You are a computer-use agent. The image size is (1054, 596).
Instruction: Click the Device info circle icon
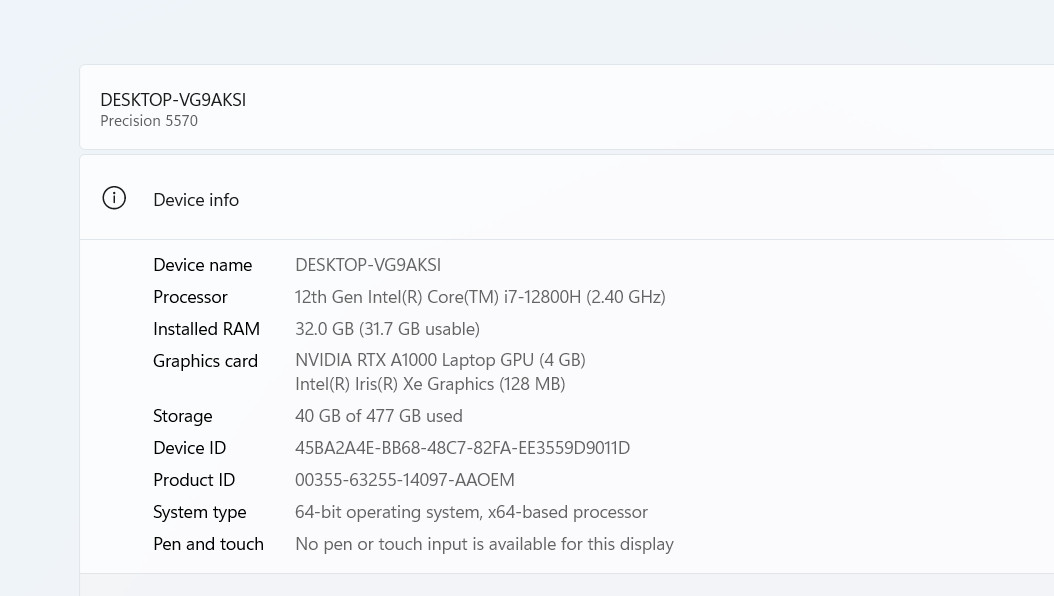114,198
